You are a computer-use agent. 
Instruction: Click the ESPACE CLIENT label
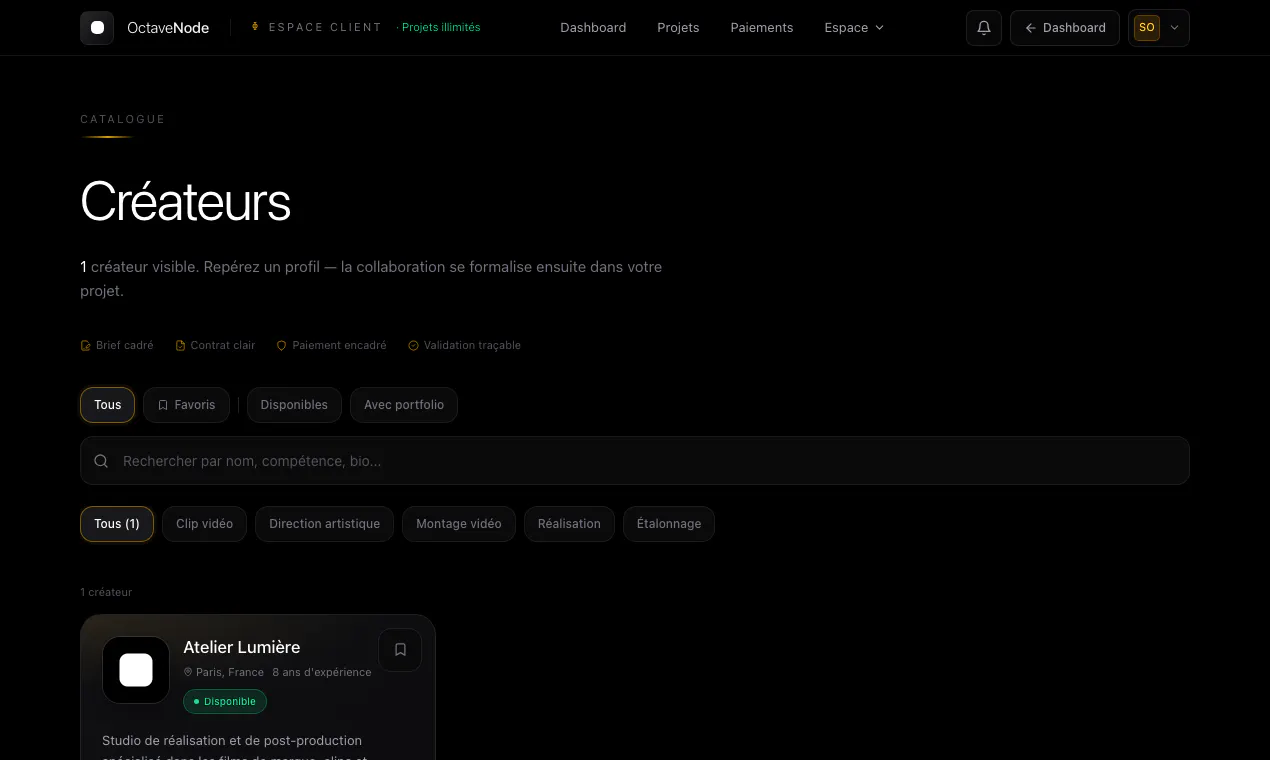[x=325, y=27]
